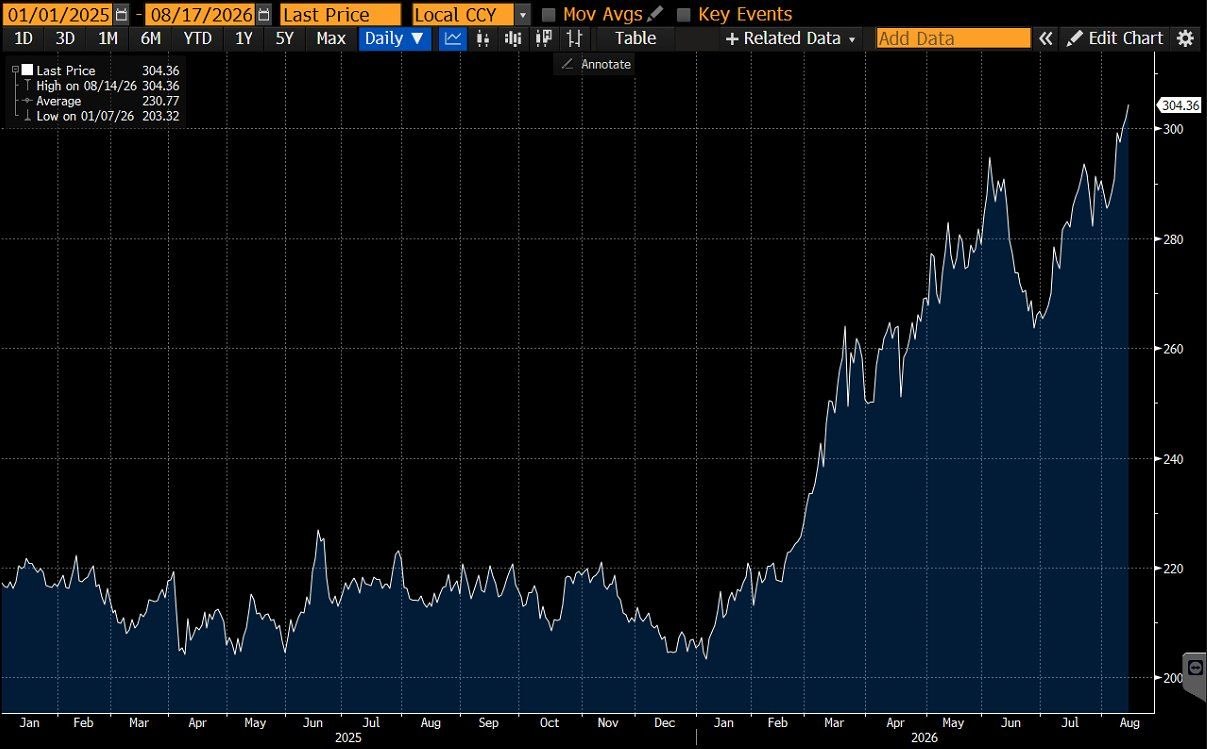The height and width of the screenshot is (749, 1207).
Task: Click the Key Events label text
Action: (745, 14)
